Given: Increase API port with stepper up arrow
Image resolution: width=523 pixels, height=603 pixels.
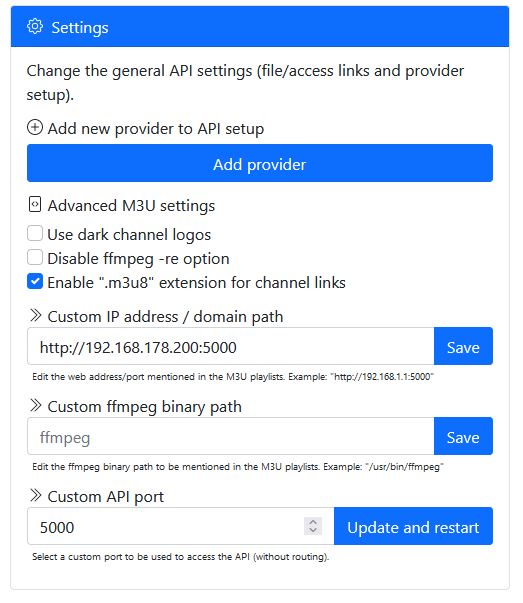Looking at the screenshot, I should coord(313,522).
